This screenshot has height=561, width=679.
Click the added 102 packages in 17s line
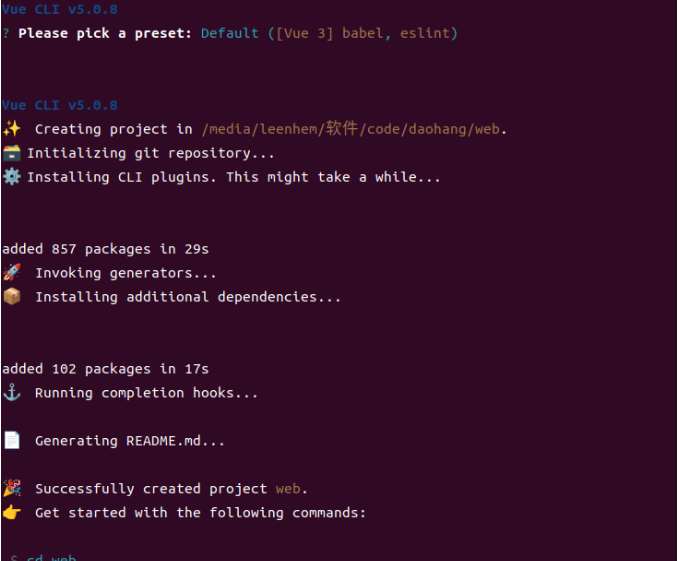[105, 369]
